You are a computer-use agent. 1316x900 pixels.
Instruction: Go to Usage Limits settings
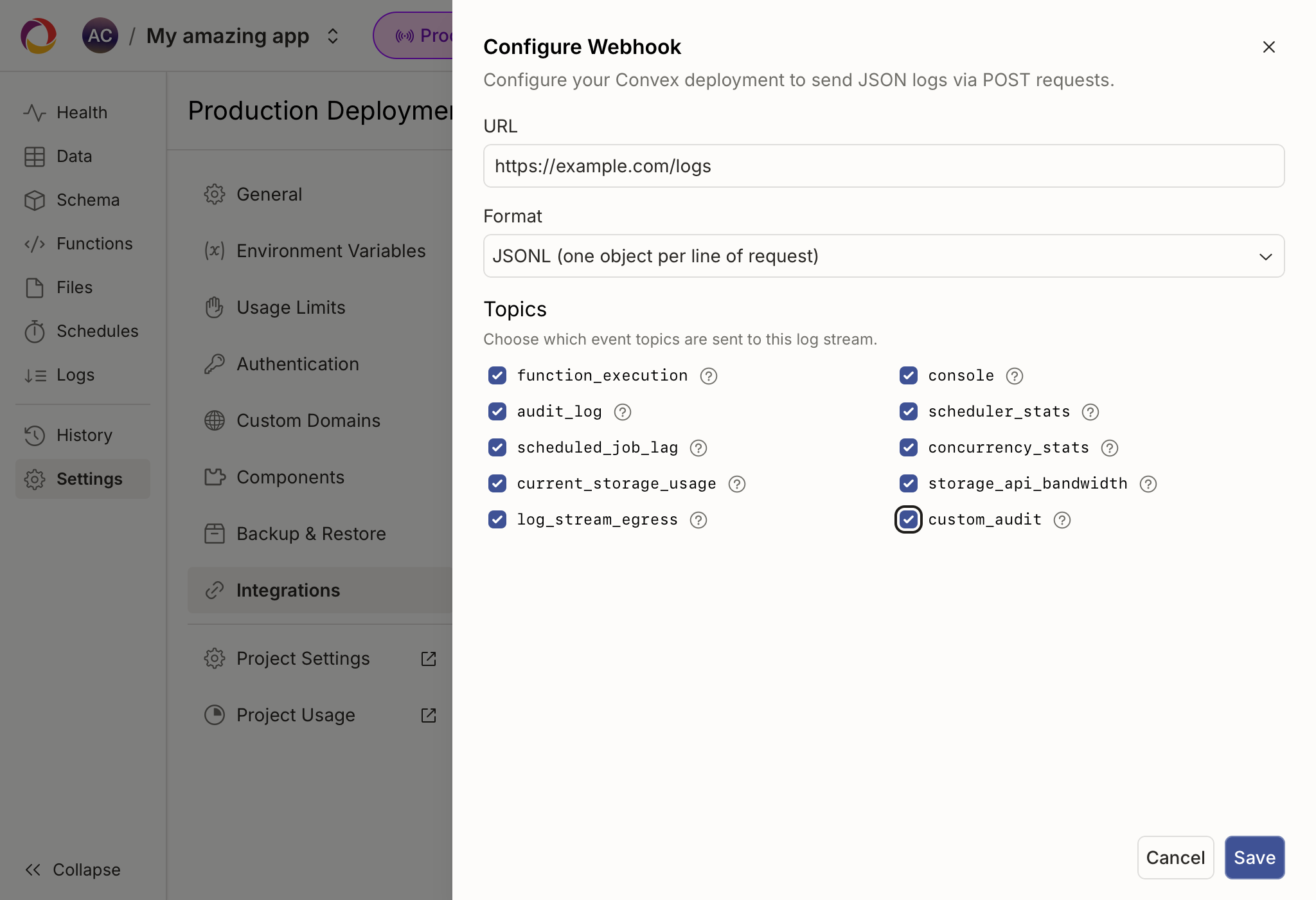click(320, 307)
